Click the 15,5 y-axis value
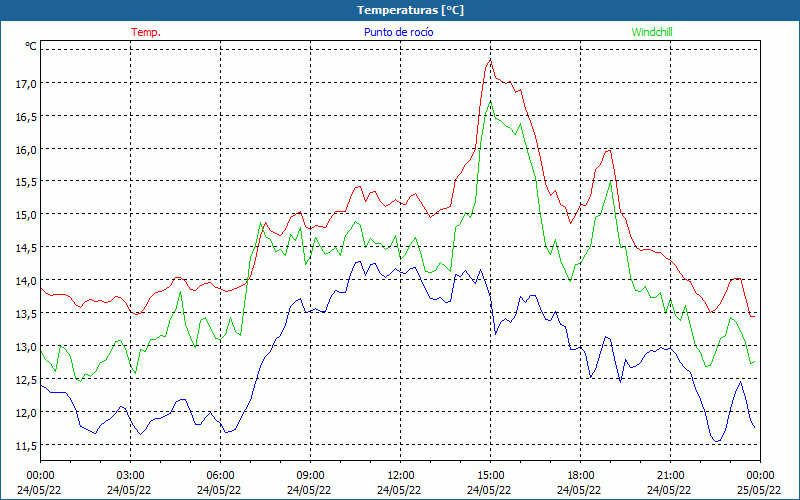The image size is (800, 500). 27,182
